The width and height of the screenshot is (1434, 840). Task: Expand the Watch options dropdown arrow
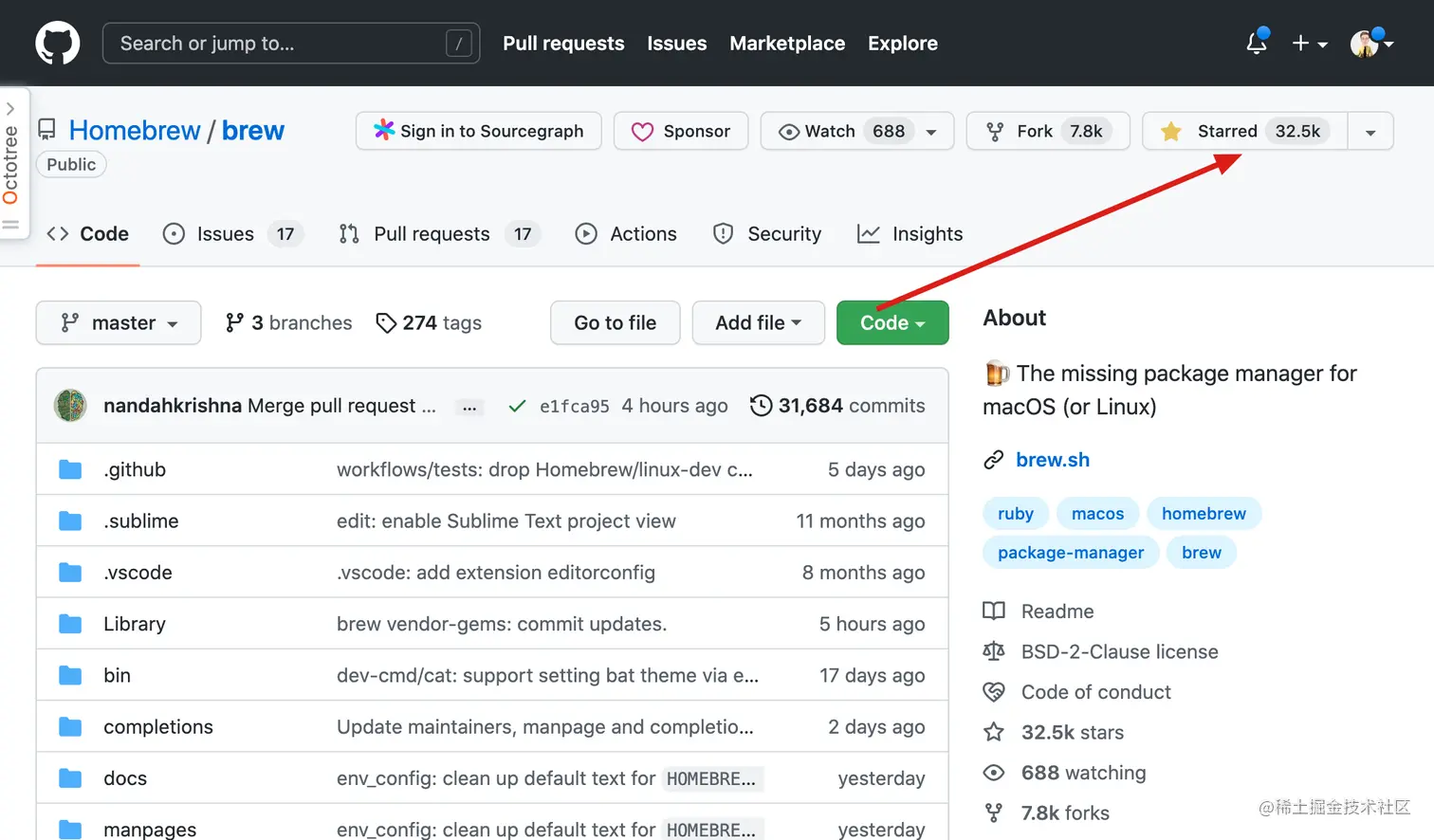tap(932, 132)
